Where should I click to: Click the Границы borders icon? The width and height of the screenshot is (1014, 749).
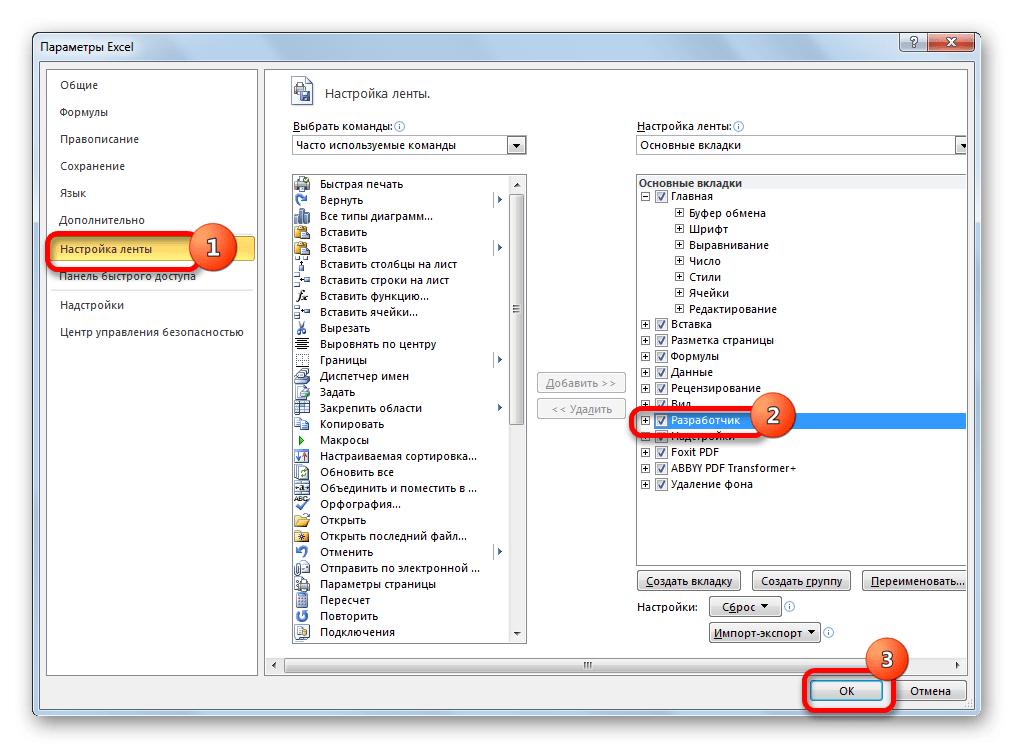pos(302,360)
